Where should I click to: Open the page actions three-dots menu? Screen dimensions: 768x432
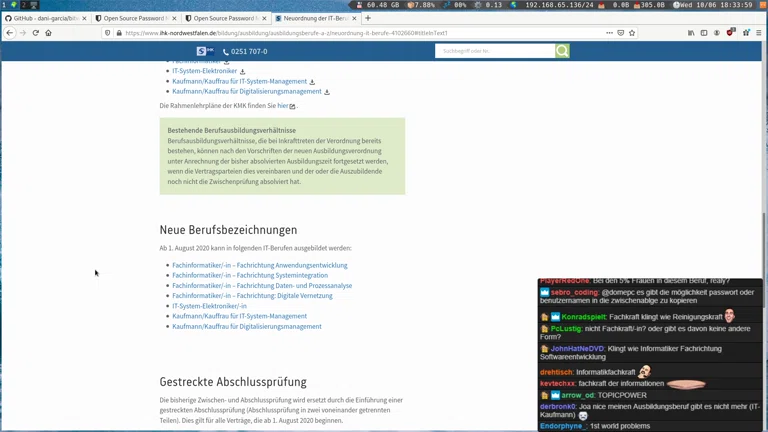[x=609, y=33]
